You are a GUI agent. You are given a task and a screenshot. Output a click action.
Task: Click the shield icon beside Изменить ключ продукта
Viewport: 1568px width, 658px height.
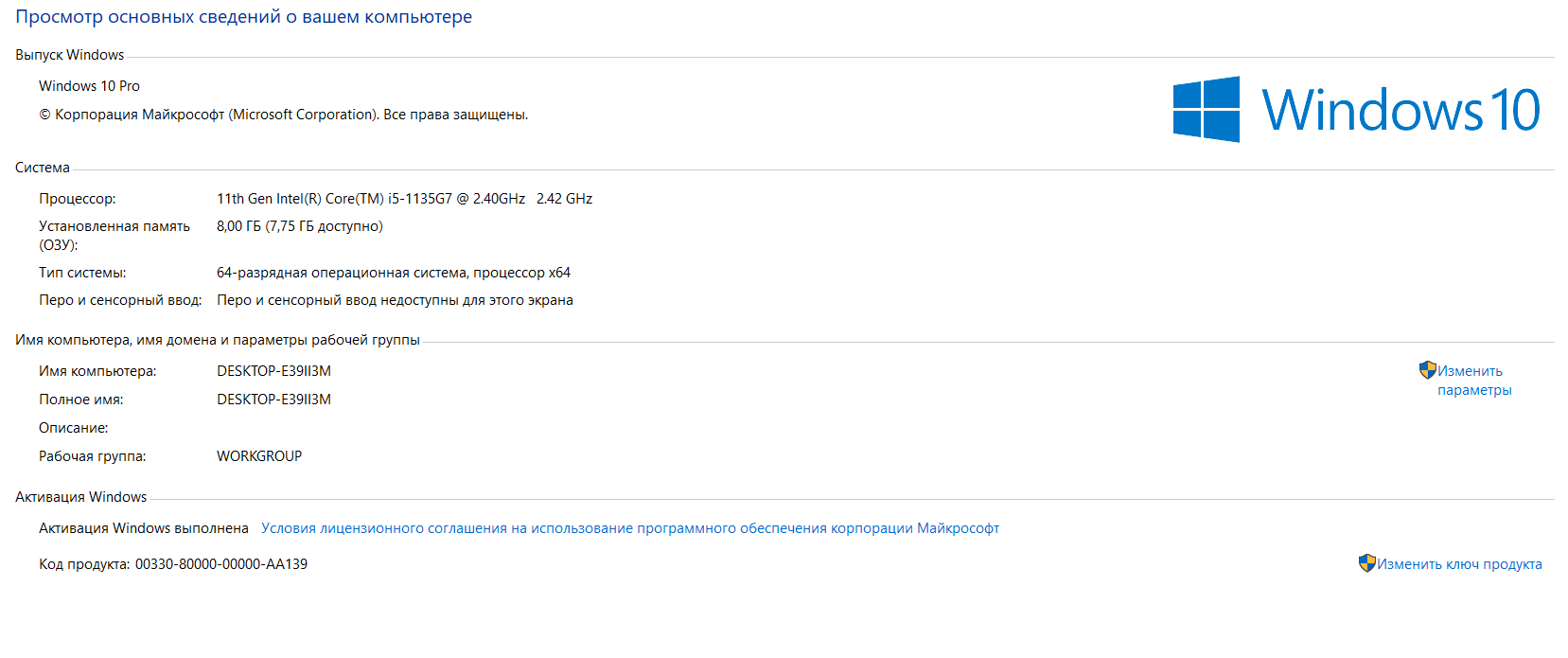[x=1366, y=563]
